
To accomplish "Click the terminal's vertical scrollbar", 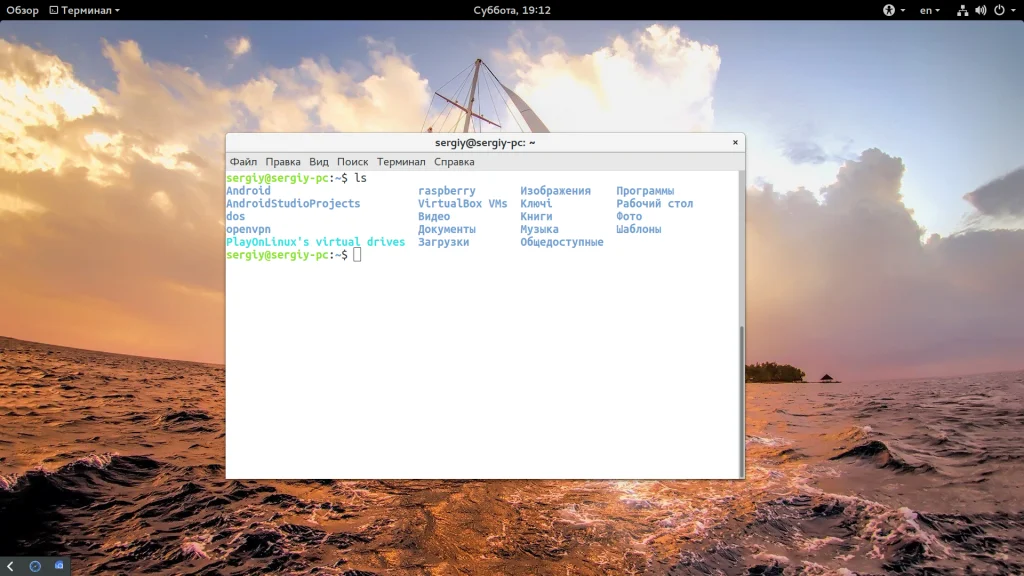I will [x=740, y=400].
